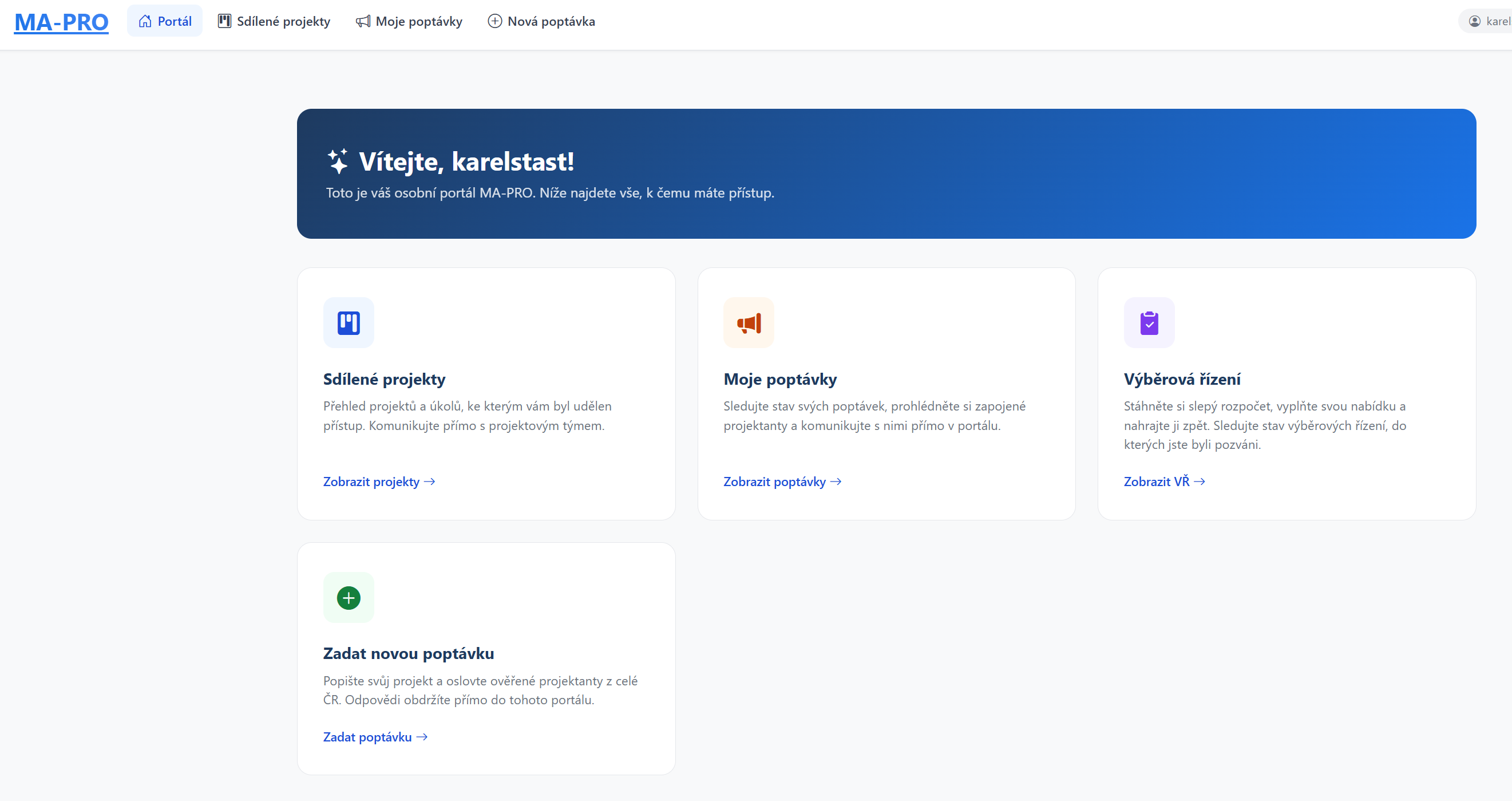Click the kanban board icon in the navbar
Image resolution: width=1512 pixels, height=801 pixels.
click(224, 21)
